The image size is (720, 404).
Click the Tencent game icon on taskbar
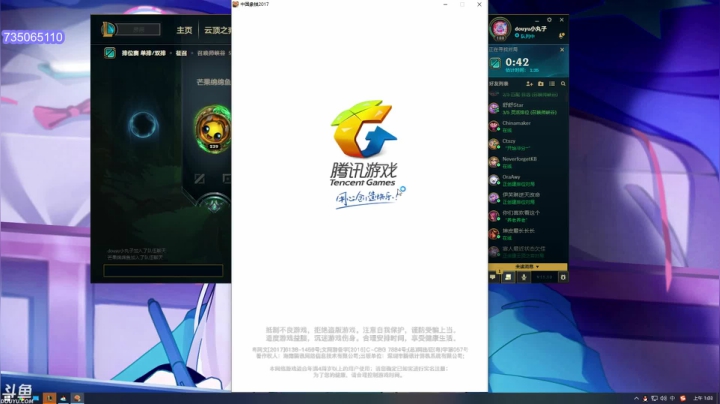tap(77, 398)
